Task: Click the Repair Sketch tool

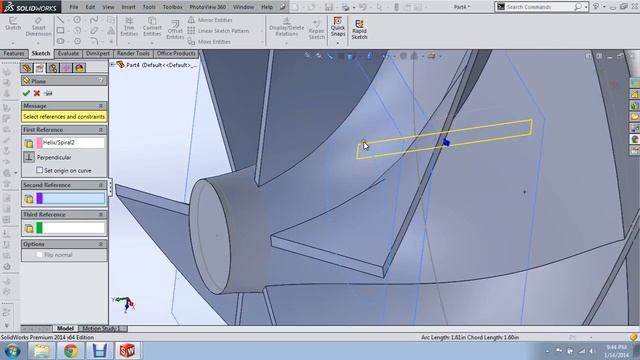Action: tap(316, 29)
